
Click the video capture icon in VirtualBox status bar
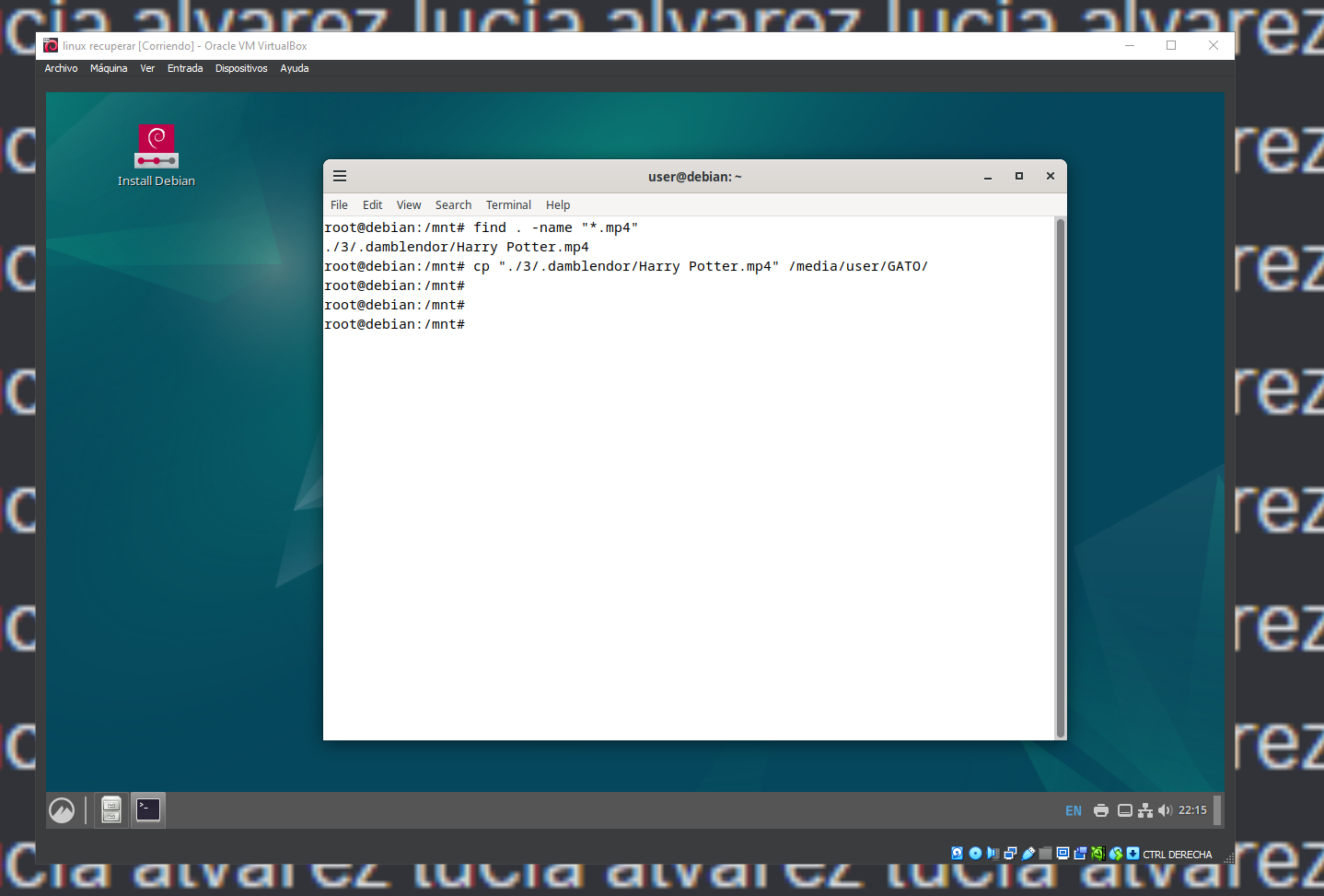(1081, 854)
